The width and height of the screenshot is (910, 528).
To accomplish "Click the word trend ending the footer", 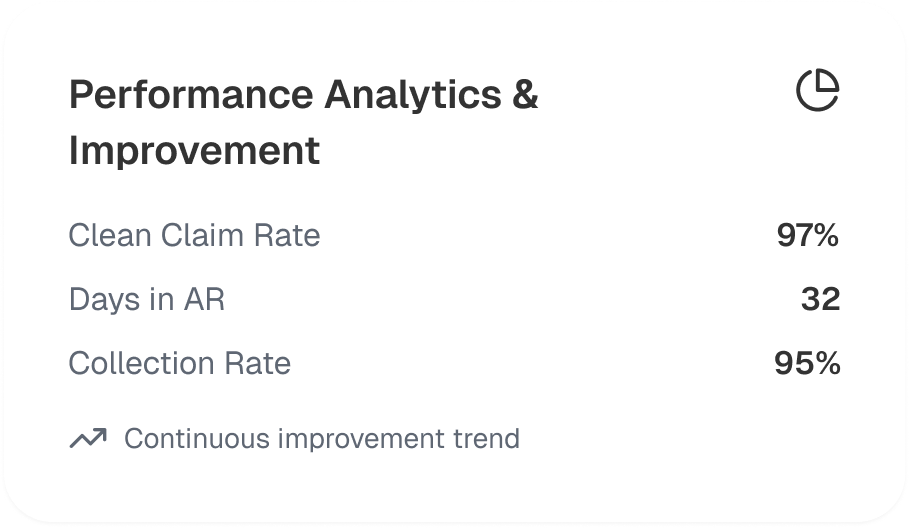I will click(x=487, y=438).
